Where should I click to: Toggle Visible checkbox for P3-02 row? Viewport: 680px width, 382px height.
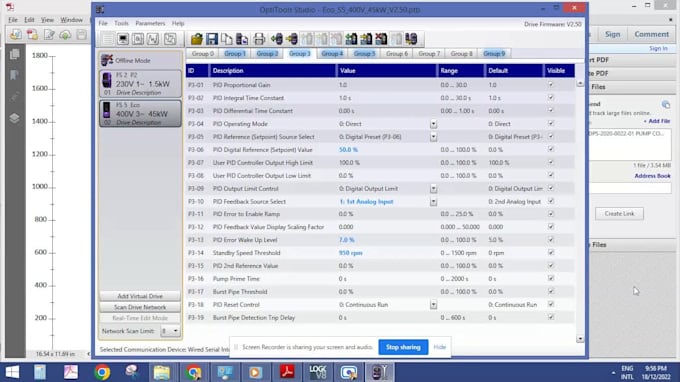tap(551, 98)
